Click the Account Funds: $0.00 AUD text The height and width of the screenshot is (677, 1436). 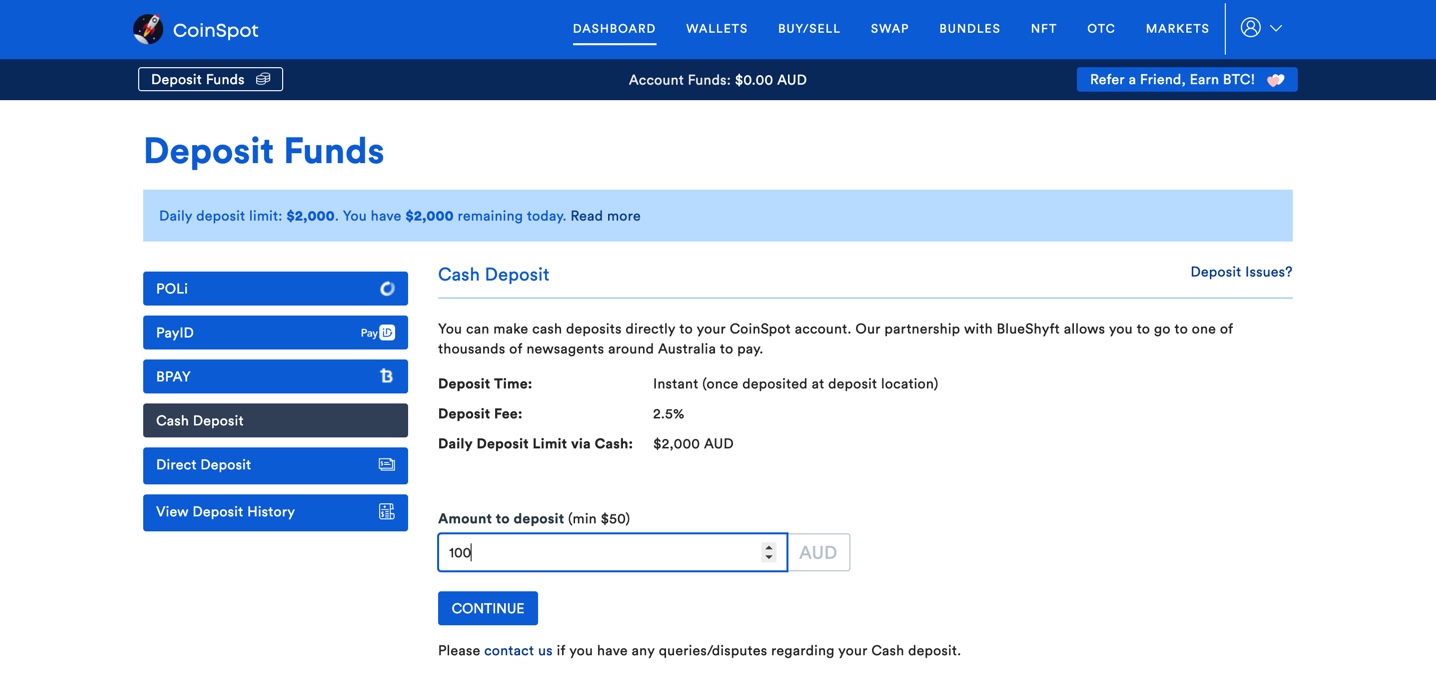click(718, 80)
